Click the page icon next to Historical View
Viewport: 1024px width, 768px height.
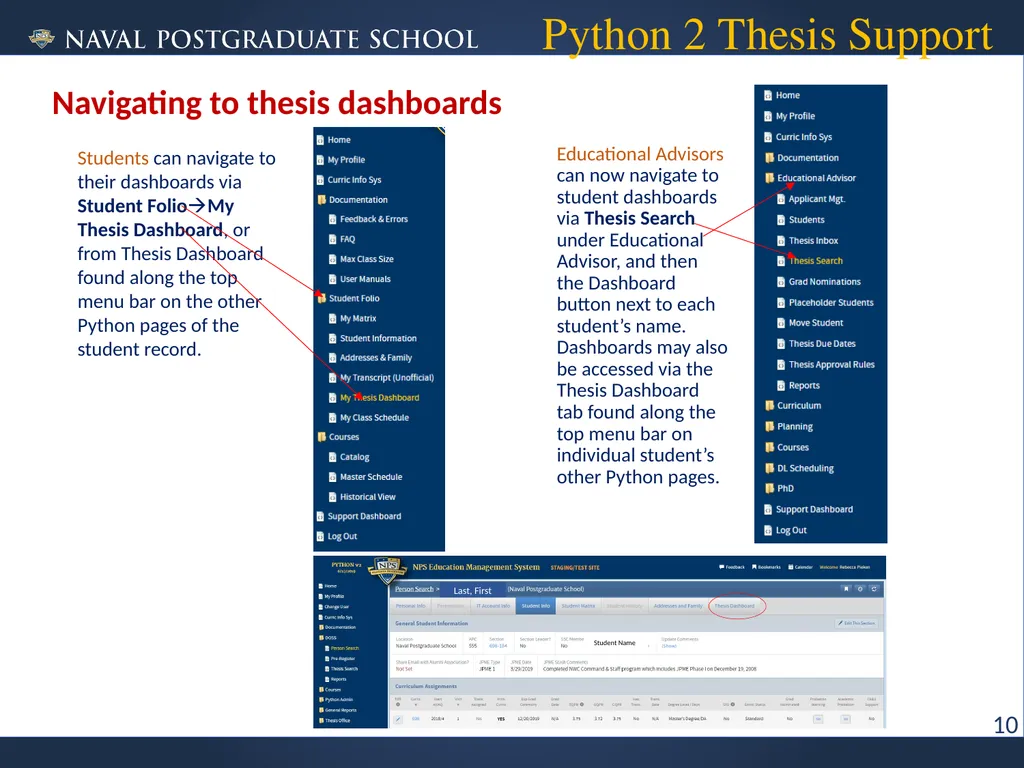point(332,497)
